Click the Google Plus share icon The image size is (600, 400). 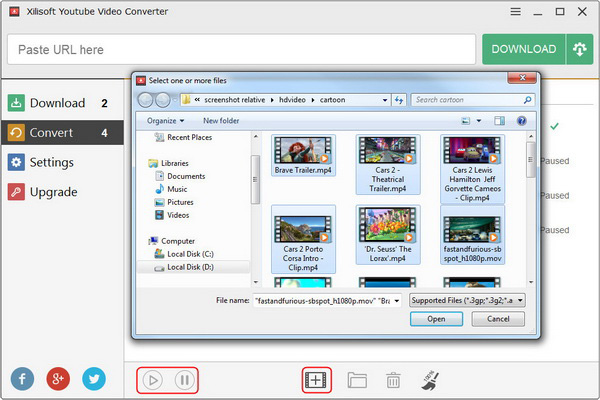tap(59, 378)
